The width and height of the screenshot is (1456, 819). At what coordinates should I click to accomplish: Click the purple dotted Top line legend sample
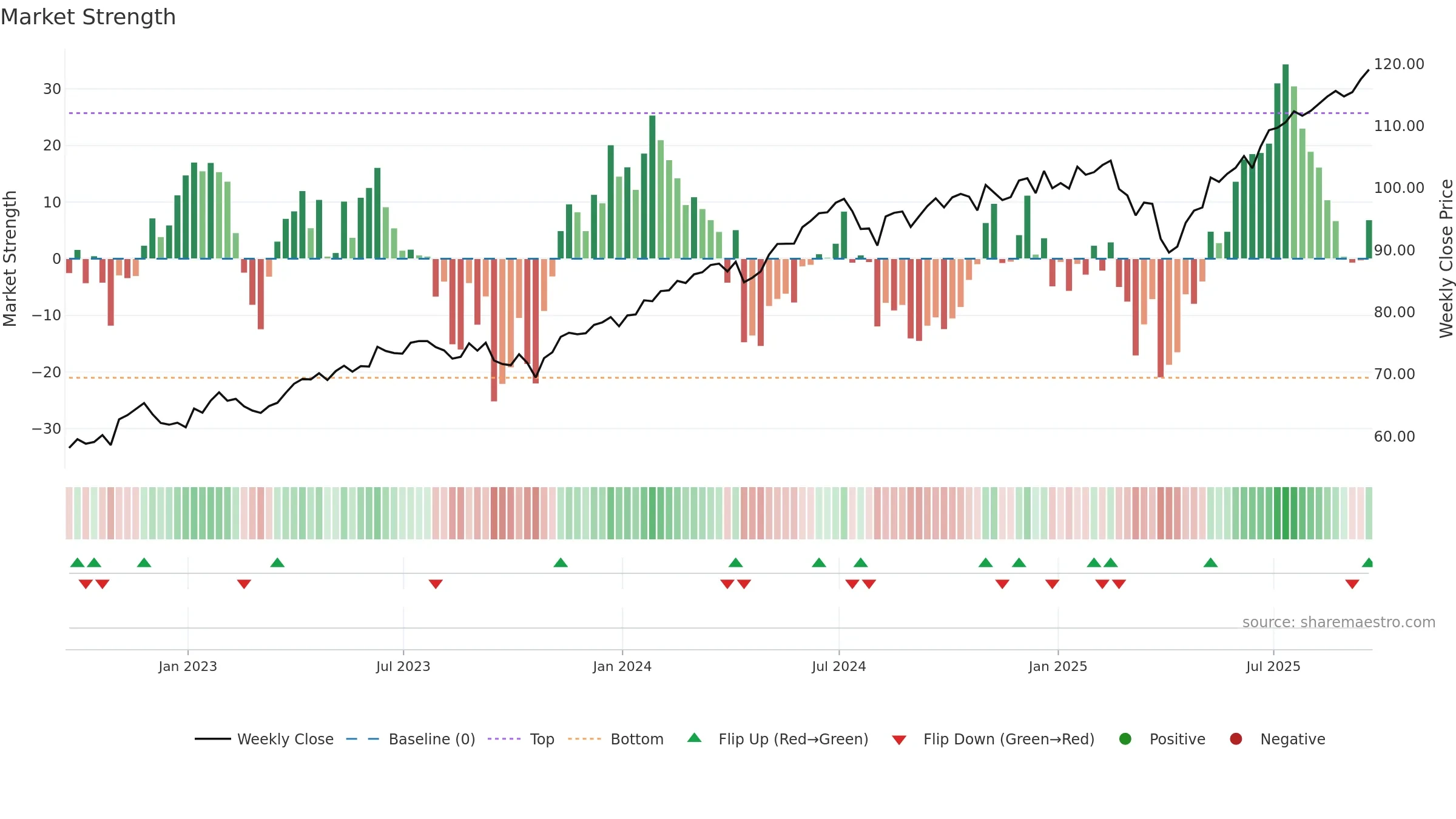tap(504, 739)
